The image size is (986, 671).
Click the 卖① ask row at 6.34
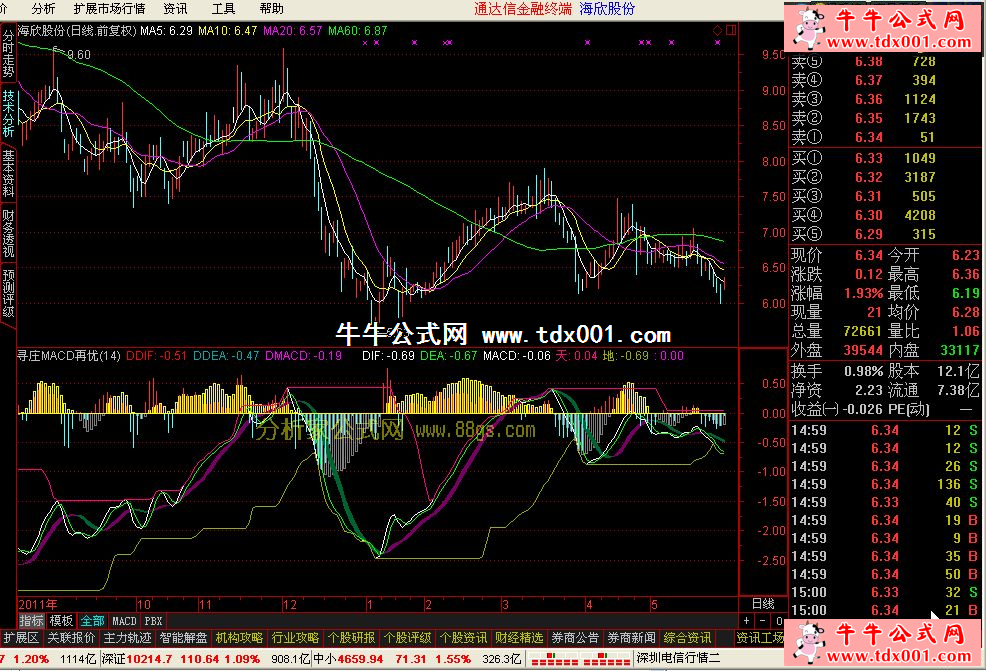pyautogui.click(x=885, y=137)
